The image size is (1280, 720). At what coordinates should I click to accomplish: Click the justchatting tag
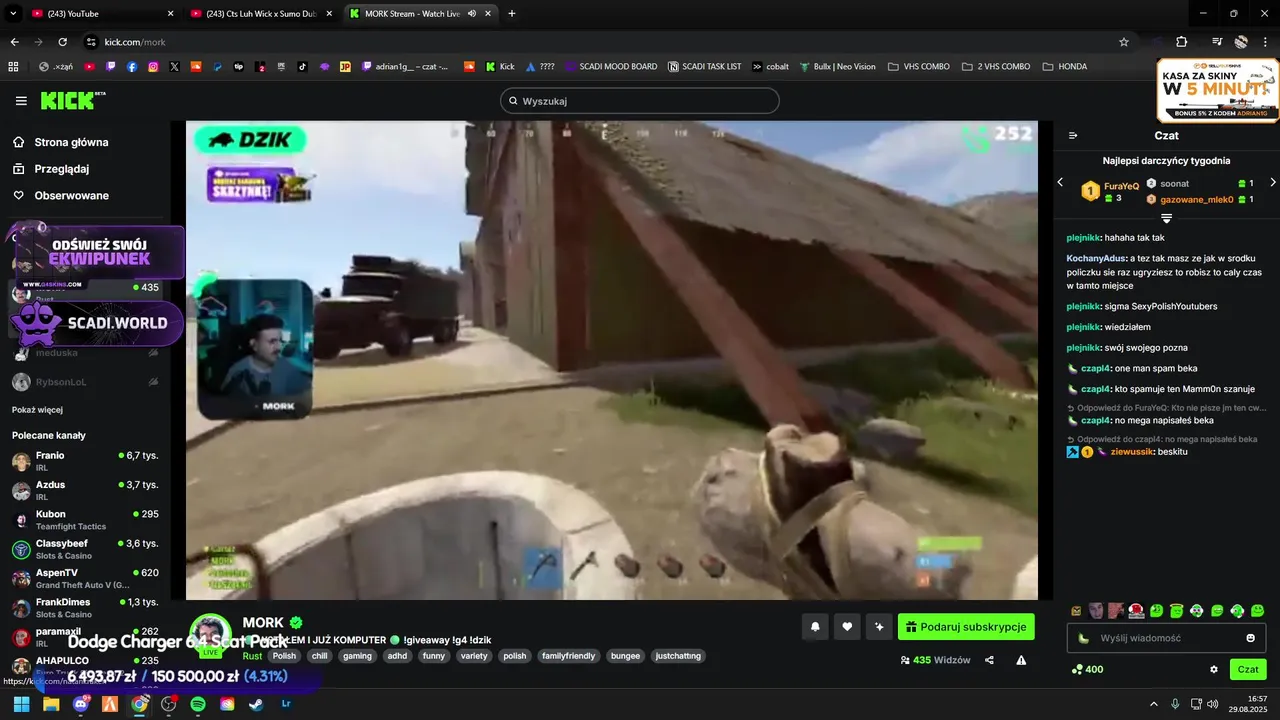click(678, 656)
